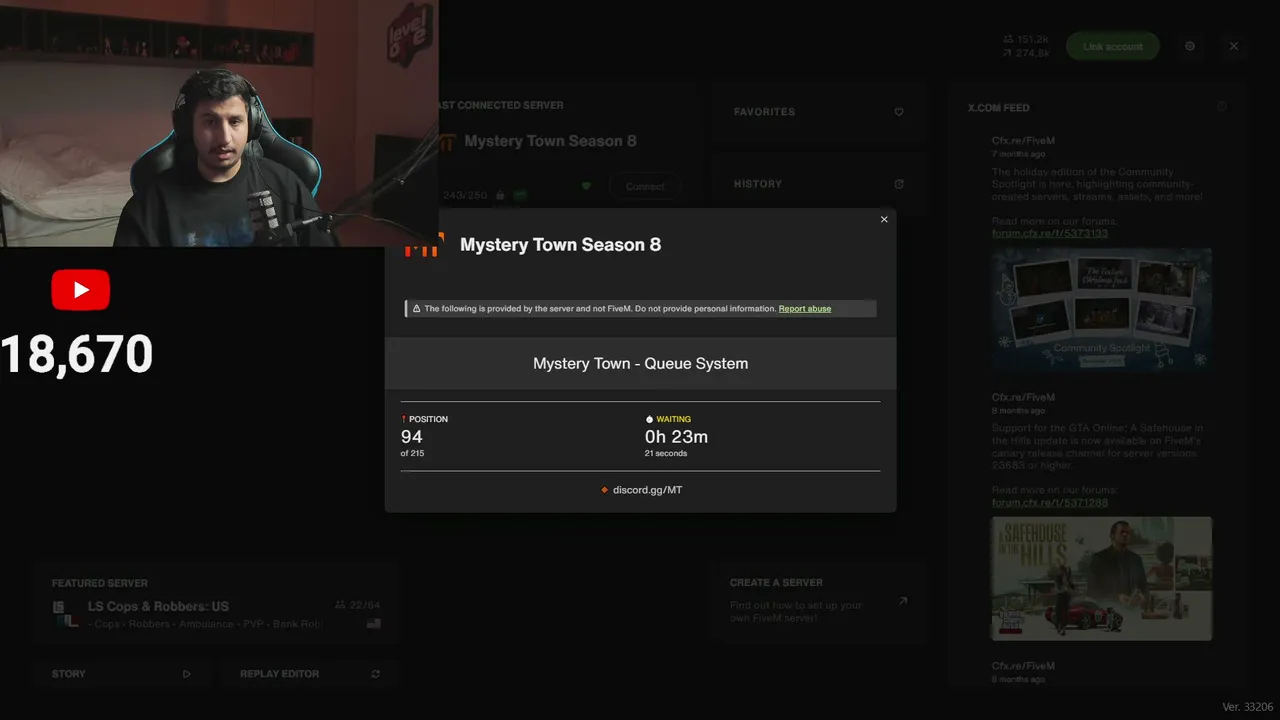This screenshot has height=720, width=1280.
Task: Open the Story mode play icon
Action: point(187,674)
